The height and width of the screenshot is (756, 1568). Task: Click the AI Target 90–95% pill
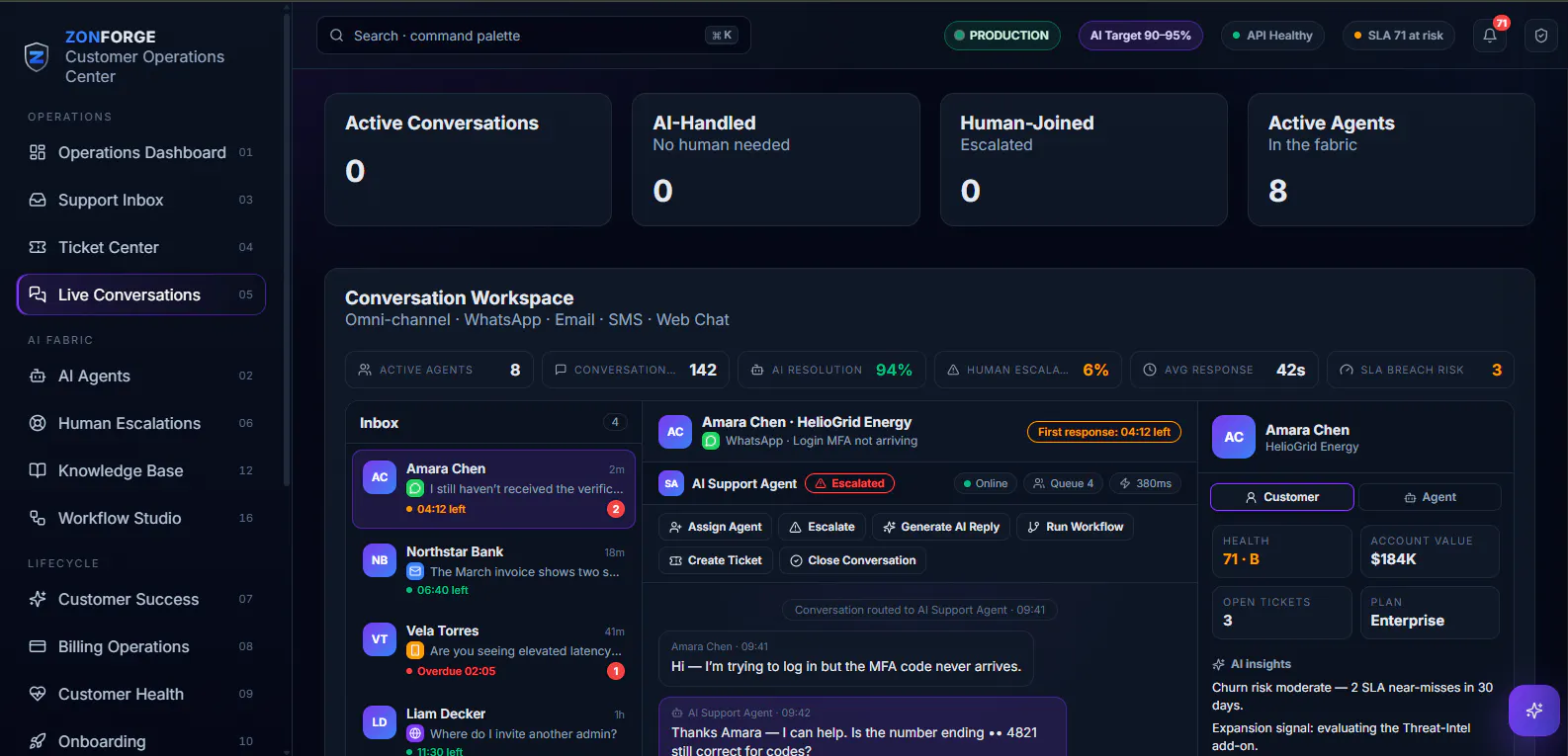pos(1140,36)
